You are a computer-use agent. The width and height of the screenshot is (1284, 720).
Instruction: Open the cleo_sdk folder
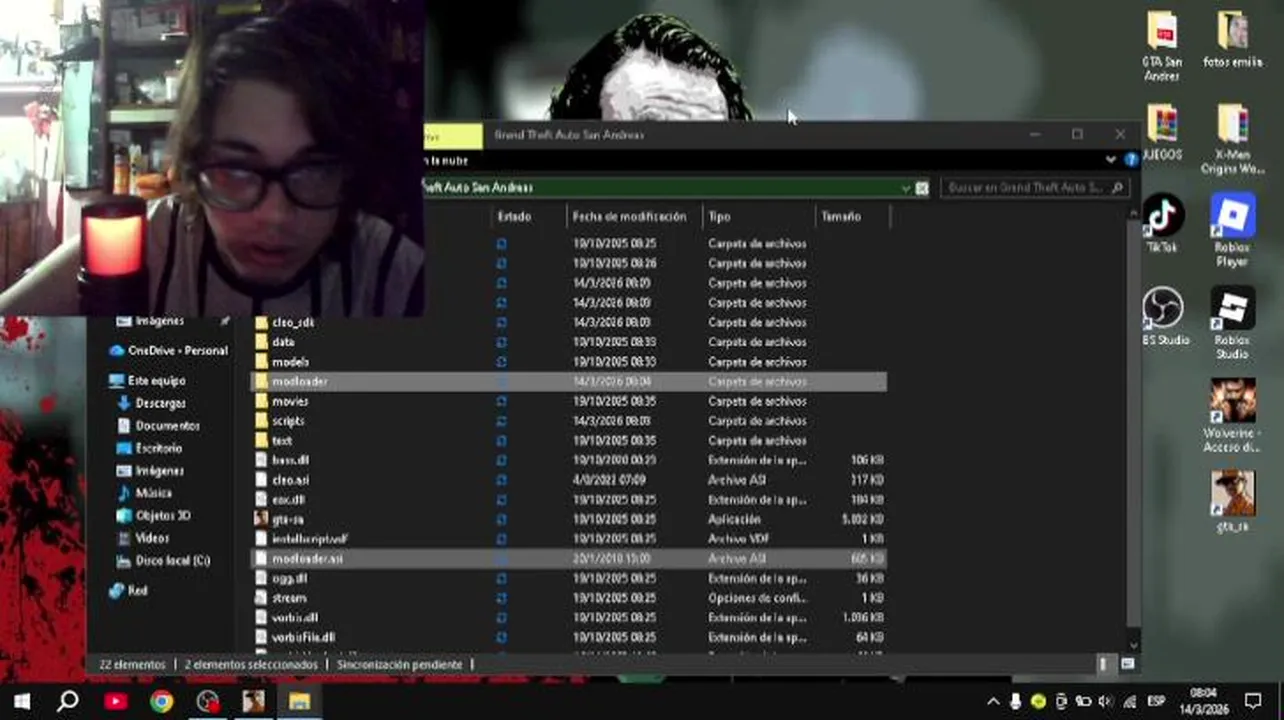click(292, 322)
